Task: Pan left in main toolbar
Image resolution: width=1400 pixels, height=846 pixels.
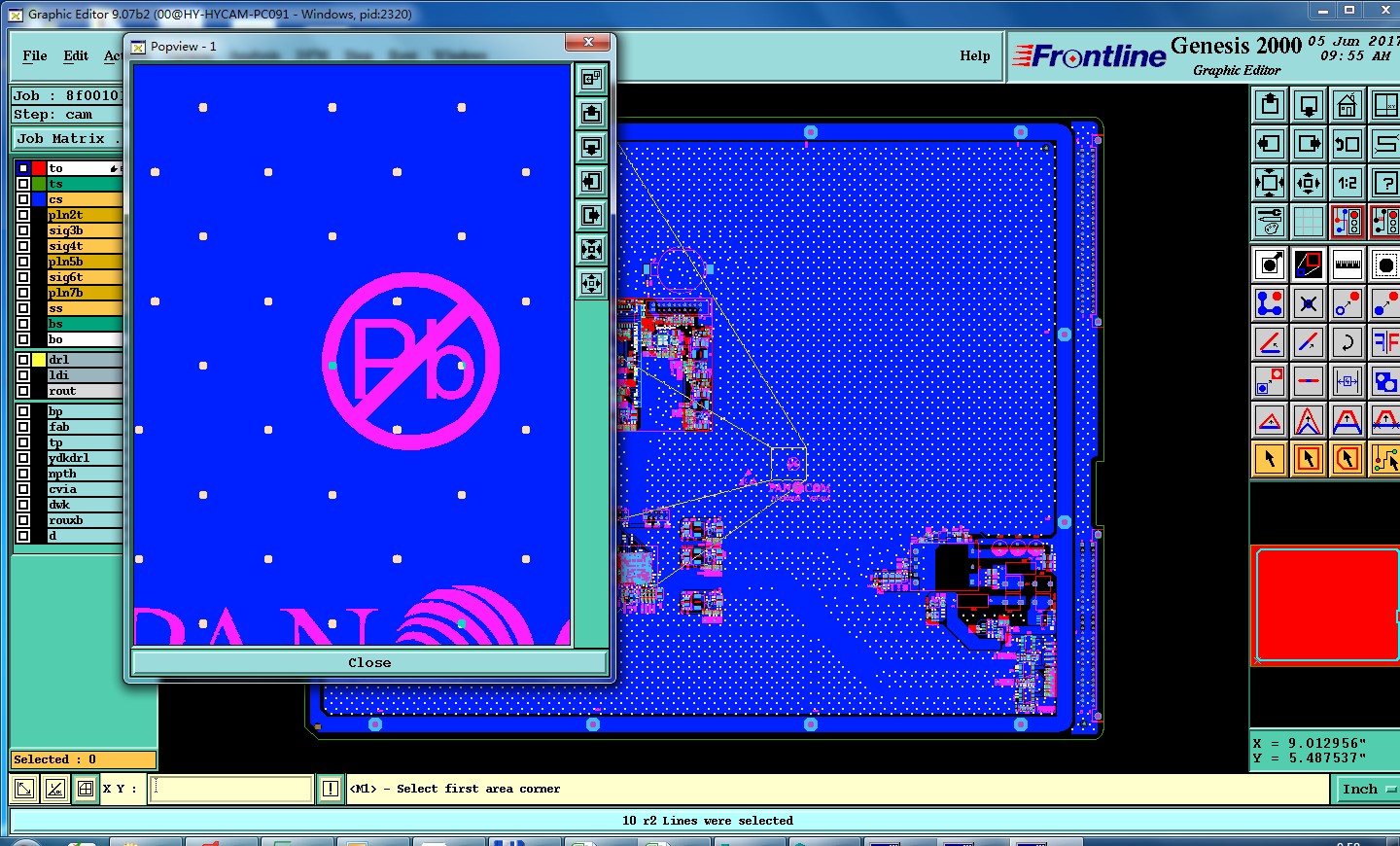Action: point(1270,144)
